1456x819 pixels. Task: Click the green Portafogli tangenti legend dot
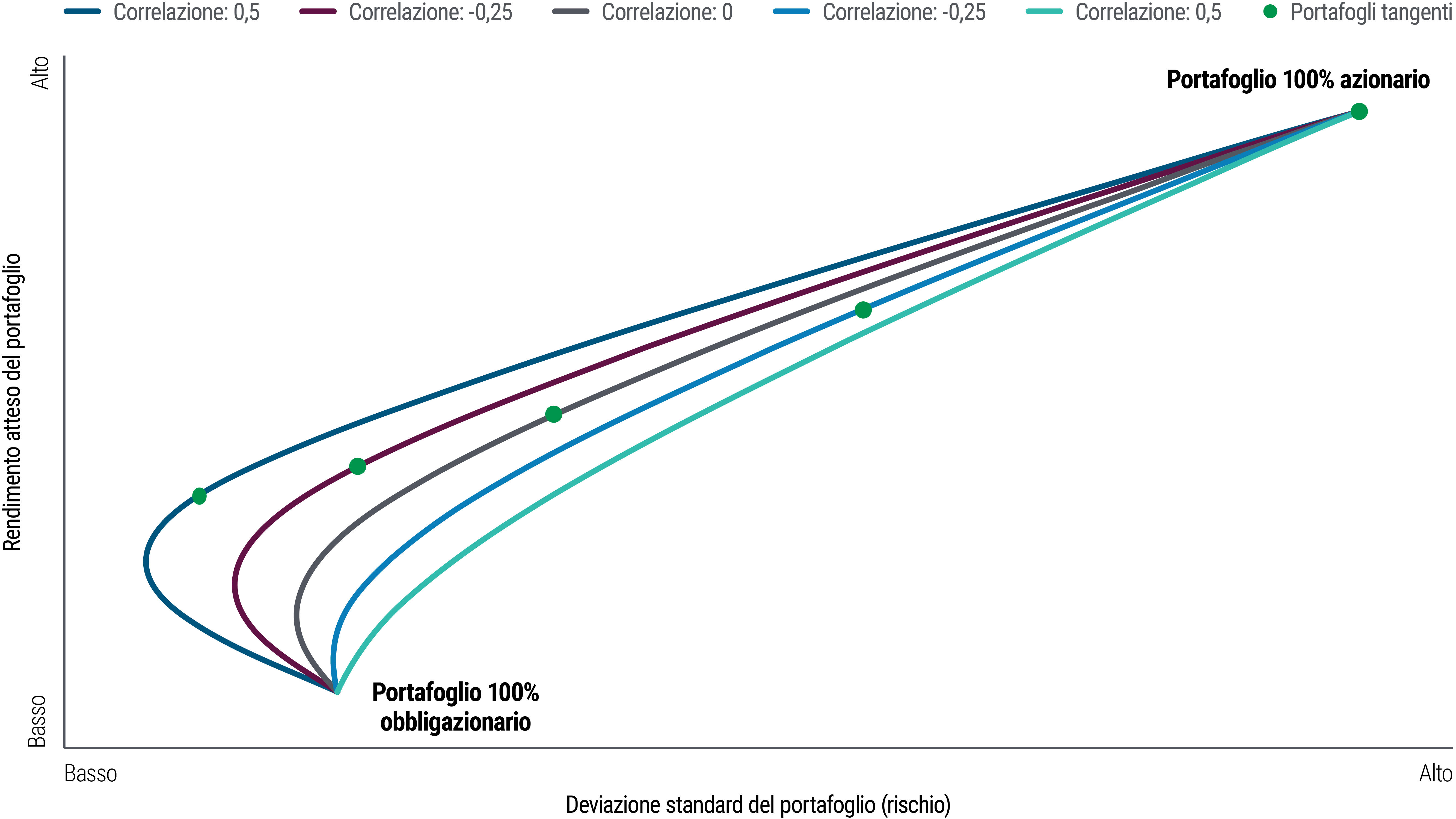click(1270, 11)
